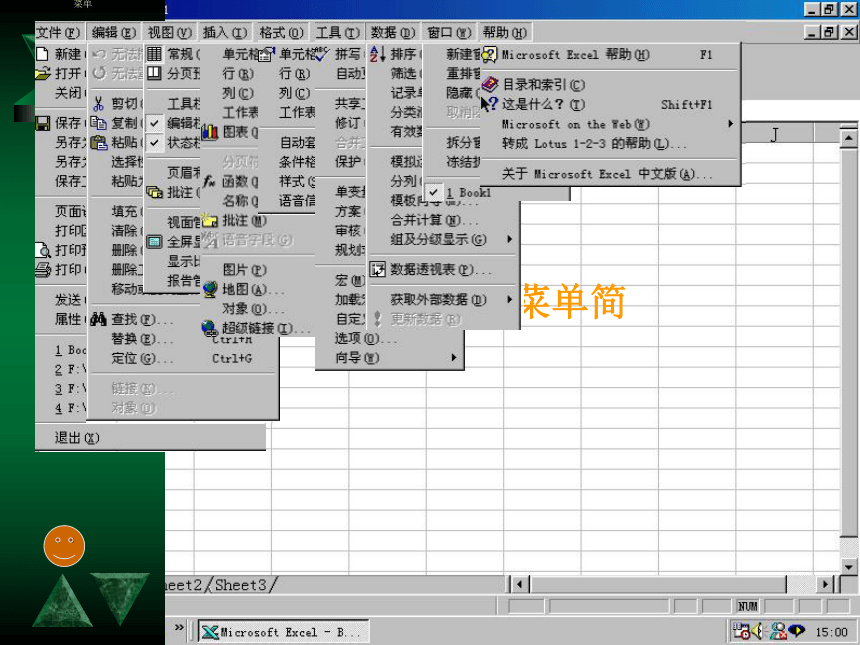
Task: Expand the 组及分级显示 submenu arrow
Action: [510, 239]
